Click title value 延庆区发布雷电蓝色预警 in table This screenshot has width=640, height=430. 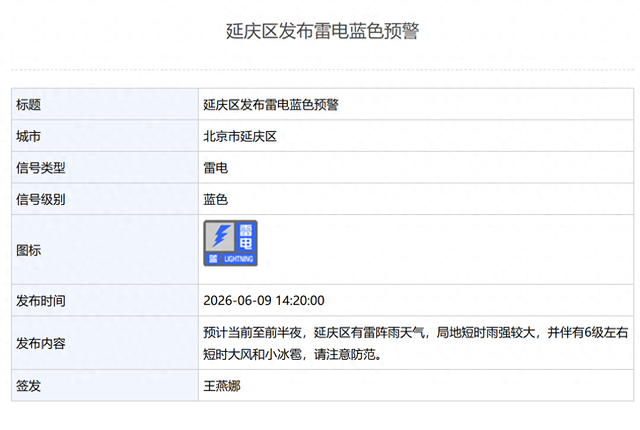[271, 105]
